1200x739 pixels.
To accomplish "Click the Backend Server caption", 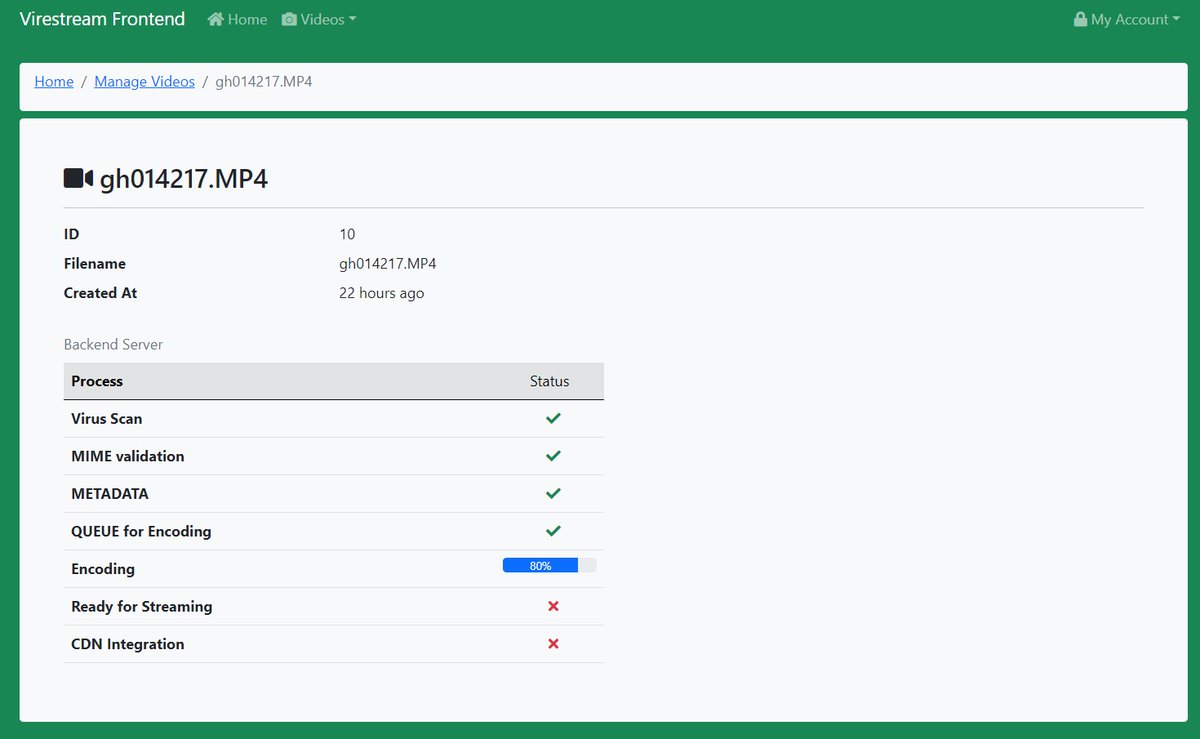I will point(113,344).
